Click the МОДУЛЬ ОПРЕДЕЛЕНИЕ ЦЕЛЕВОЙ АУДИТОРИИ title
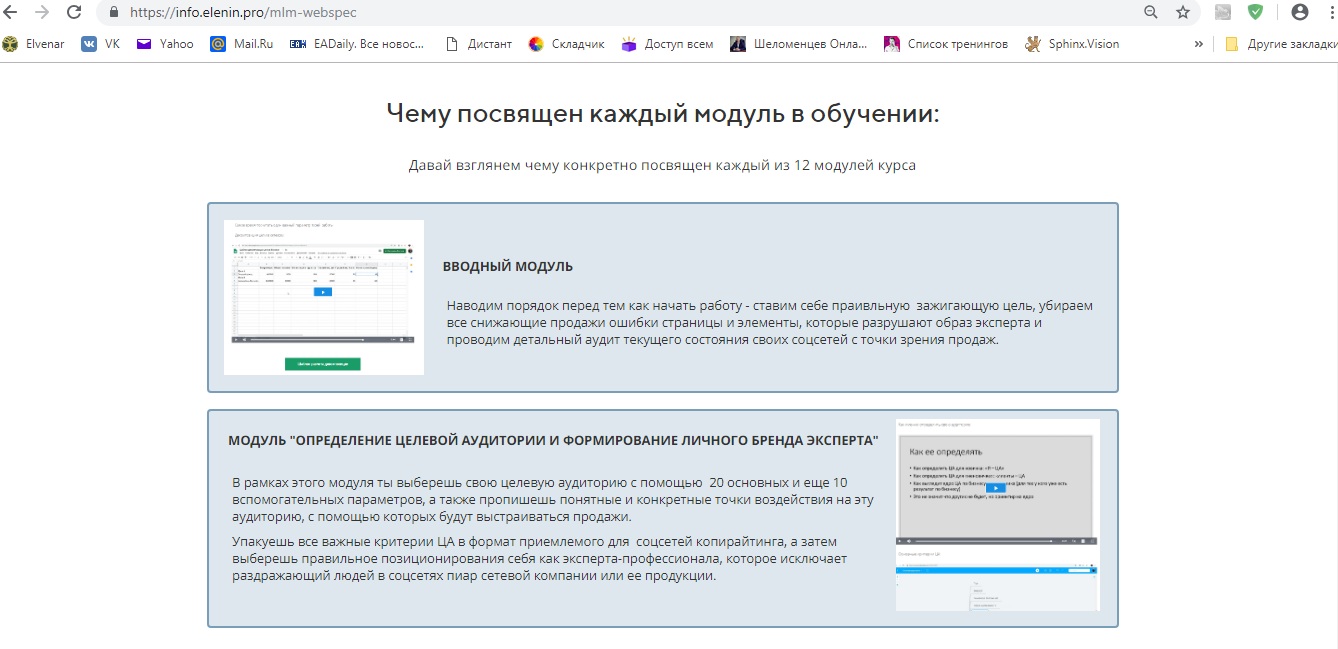Screen dimensions: 1338x649 (553, 440)
